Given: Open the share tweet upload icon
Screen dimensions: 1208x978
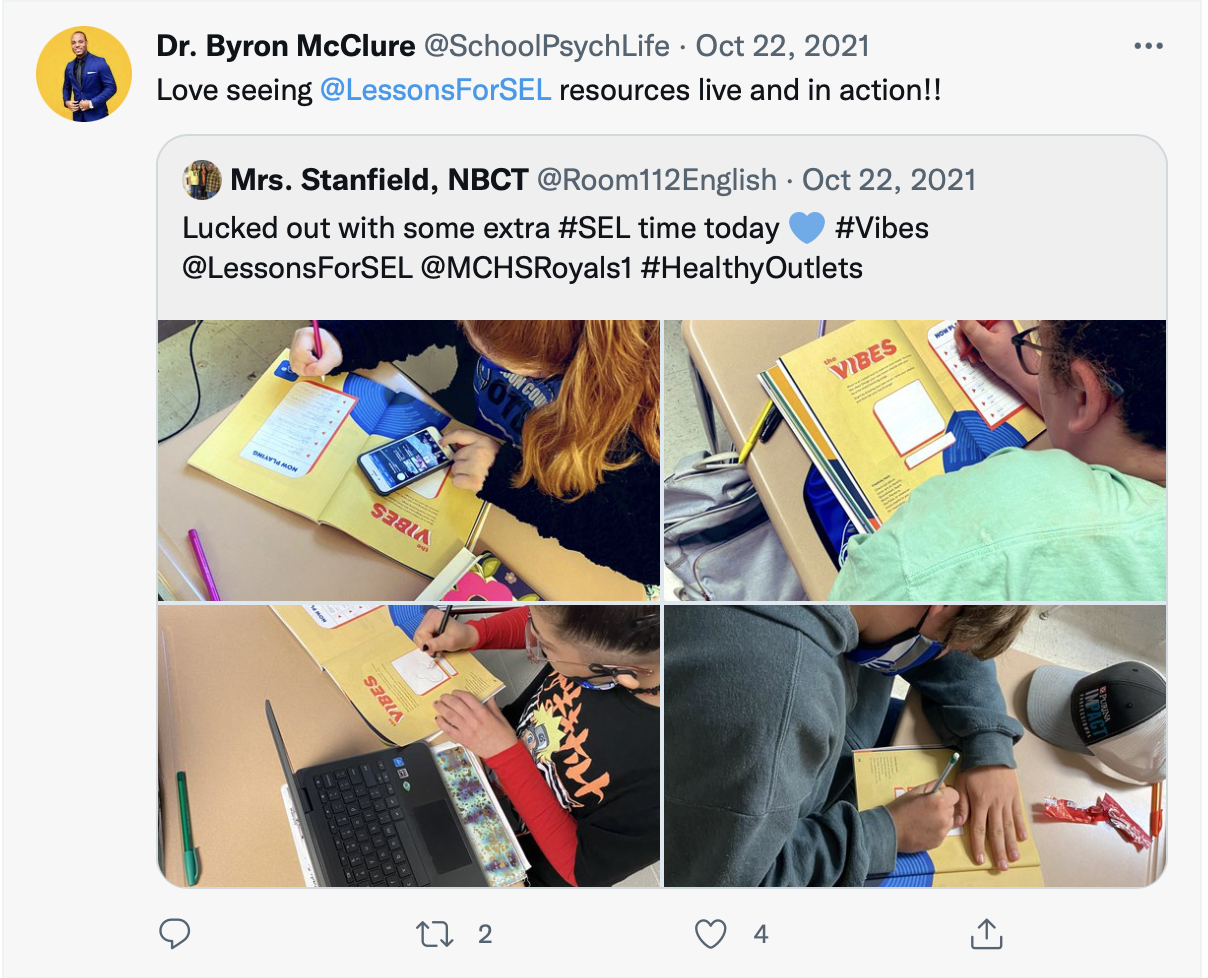Looking at the screenshot, I should coord(986,933).
